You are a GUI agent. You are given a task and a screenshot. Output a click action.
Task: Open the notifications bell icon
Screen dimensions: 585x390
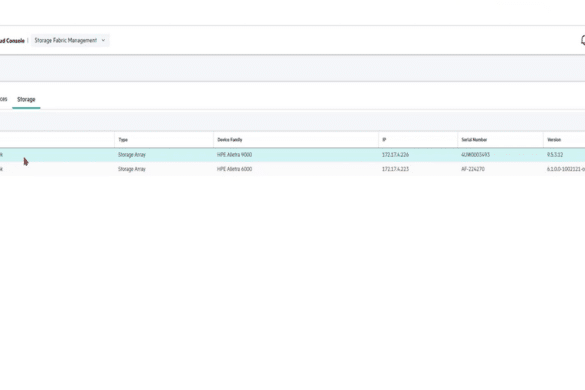coord(583,40)
